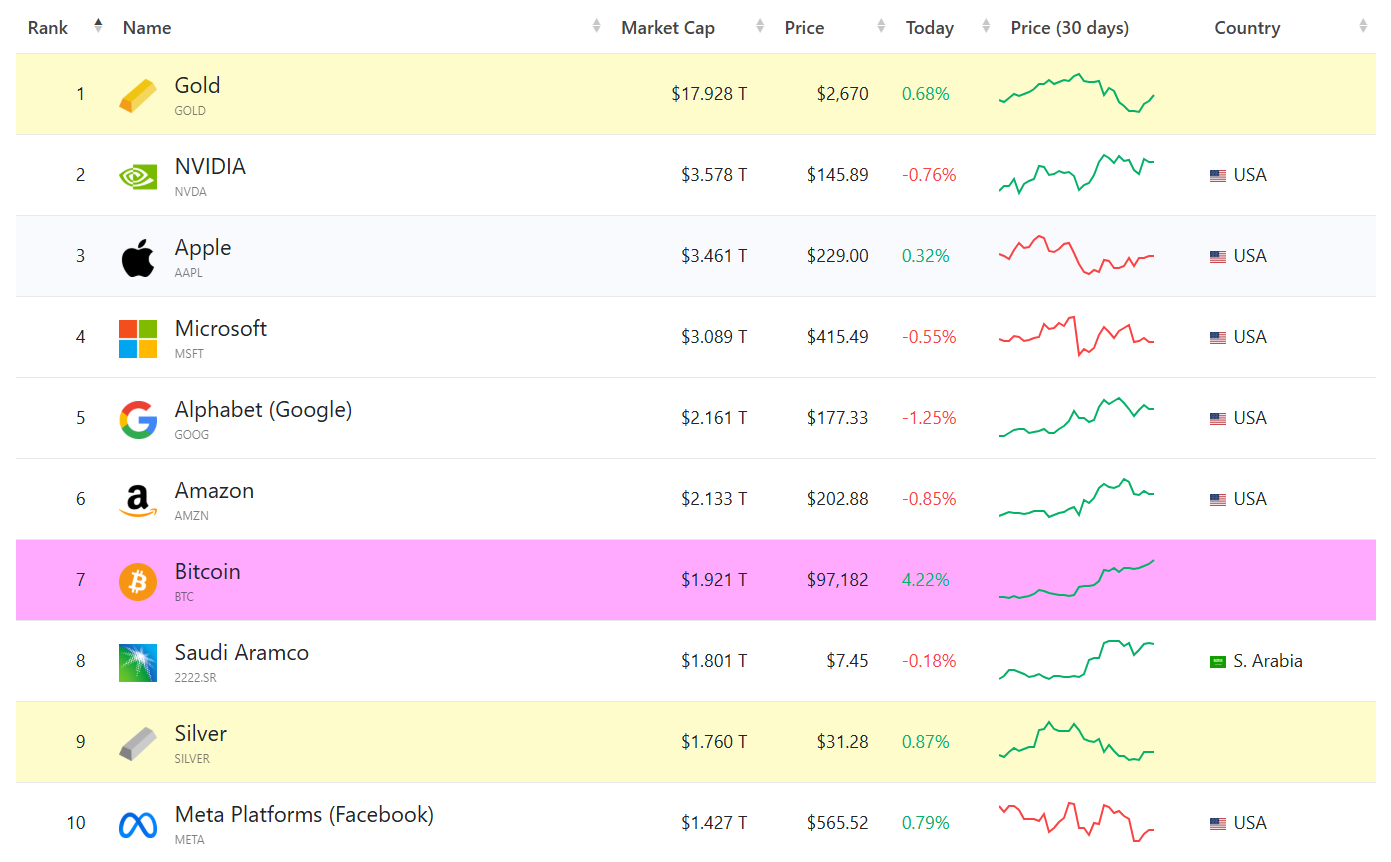Screen dimensions: 1391x862
Task: Click the NVDA ticker symbol
Action: (191, 192)
